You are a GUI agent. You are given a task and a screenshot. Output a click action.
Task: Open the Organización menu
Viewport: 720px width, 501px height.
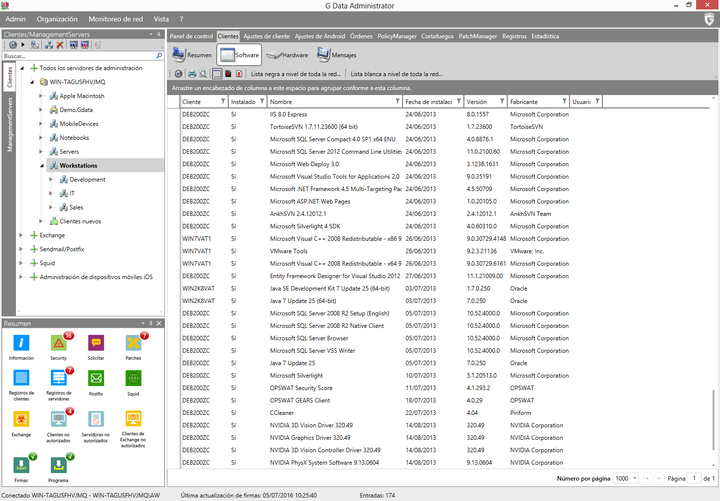tap(57, 19)
